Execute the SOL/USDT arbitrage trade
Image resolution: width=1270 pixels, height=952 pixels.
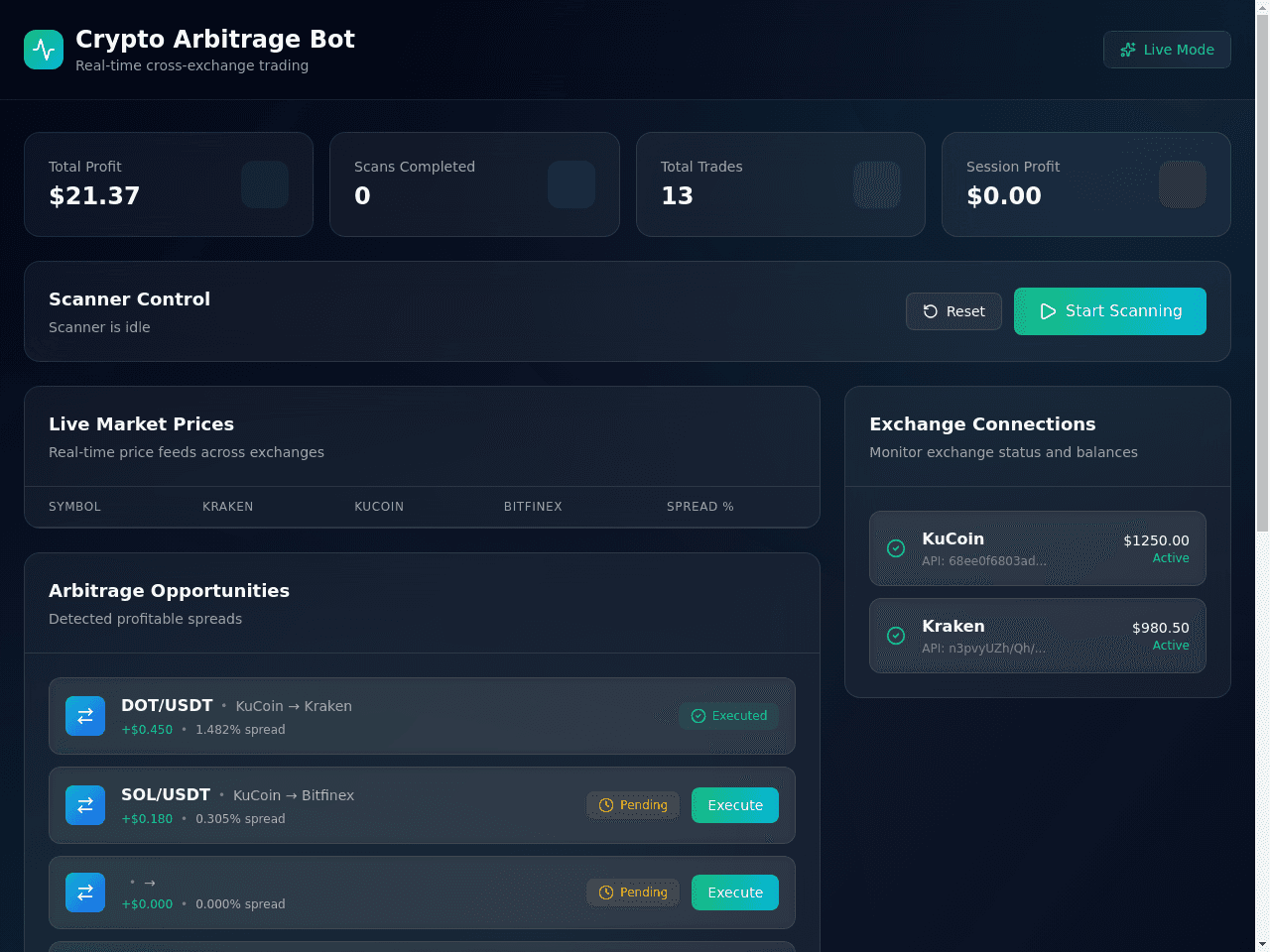[735, 805]
